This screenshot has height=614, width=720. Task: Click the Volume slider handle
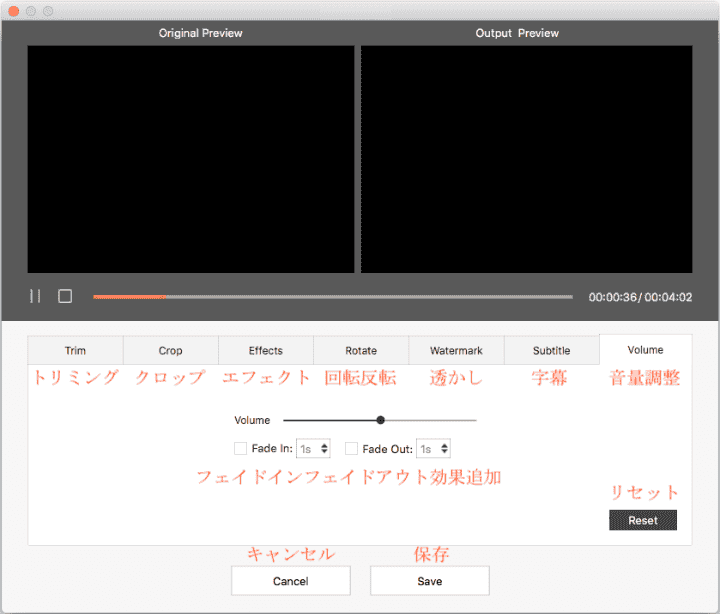380,420
